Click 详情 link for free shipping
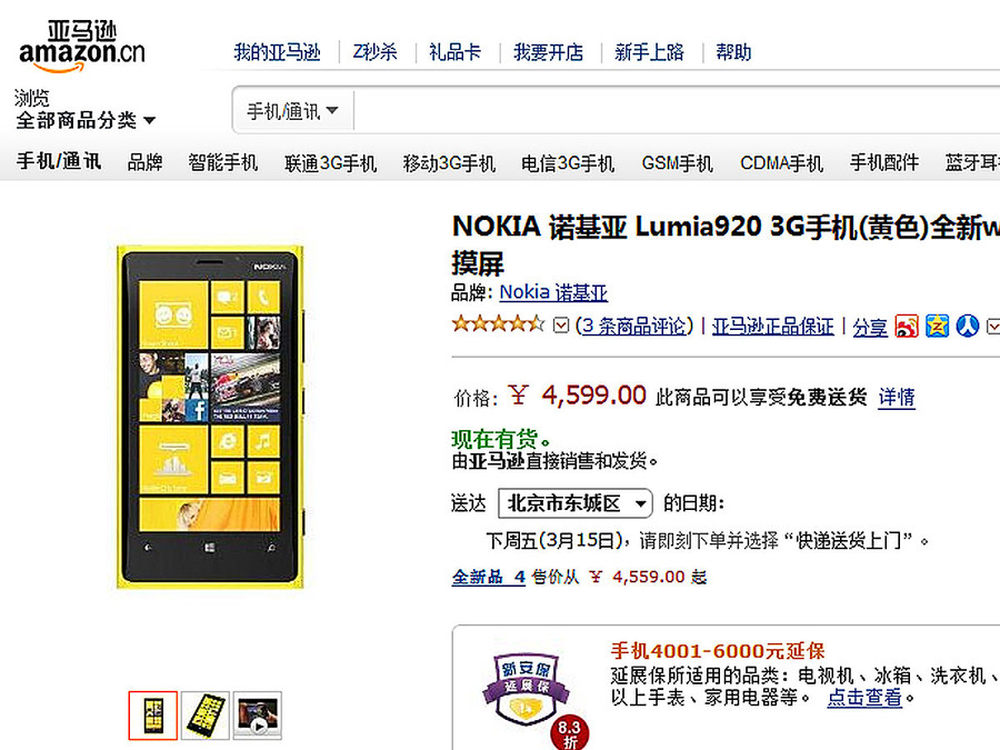Image resolution: width=1000 pixels, height=750 pixels. point(897,397)
